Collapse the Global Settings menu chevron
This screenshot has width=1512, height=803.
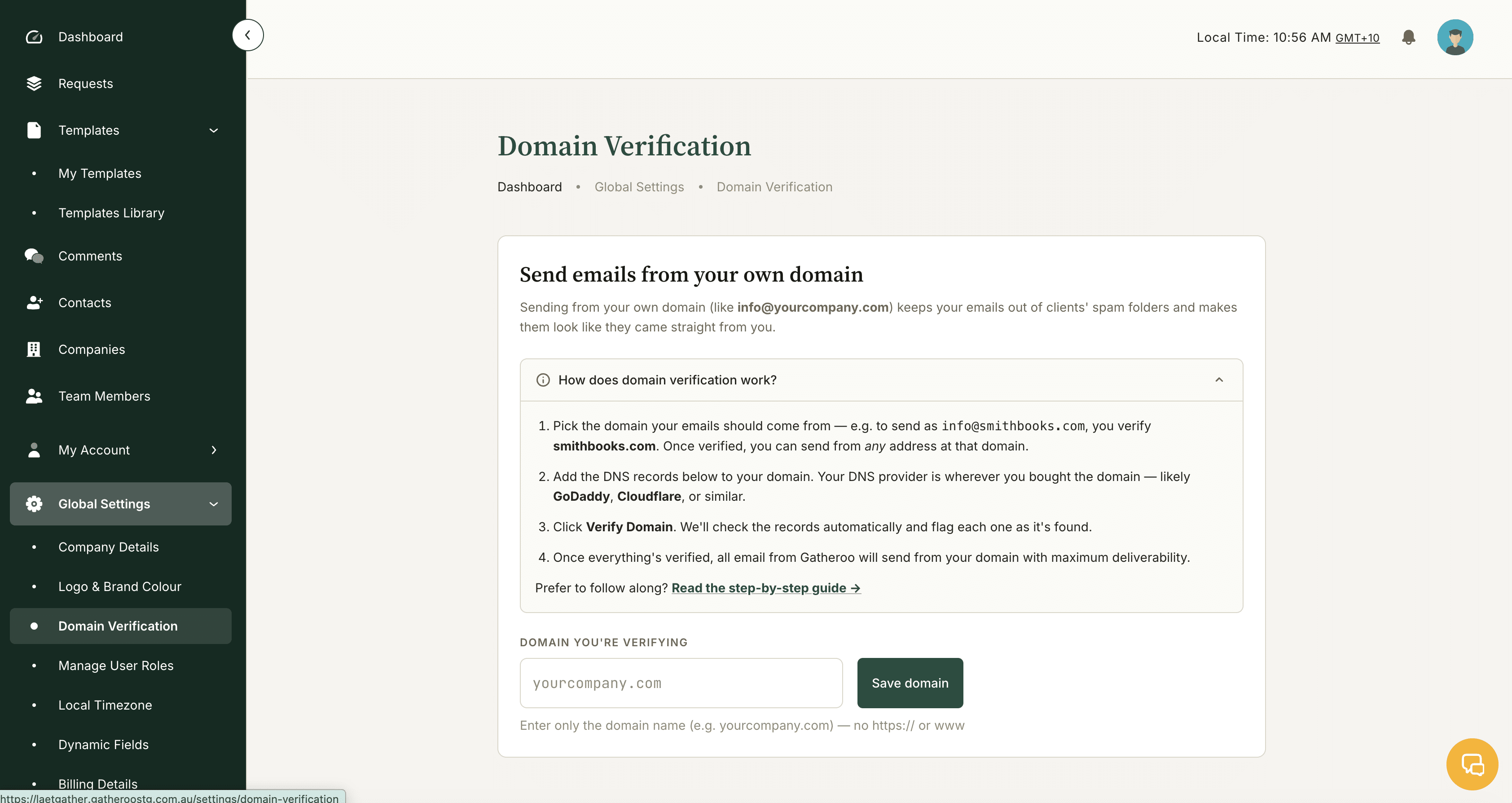[214, 504]
